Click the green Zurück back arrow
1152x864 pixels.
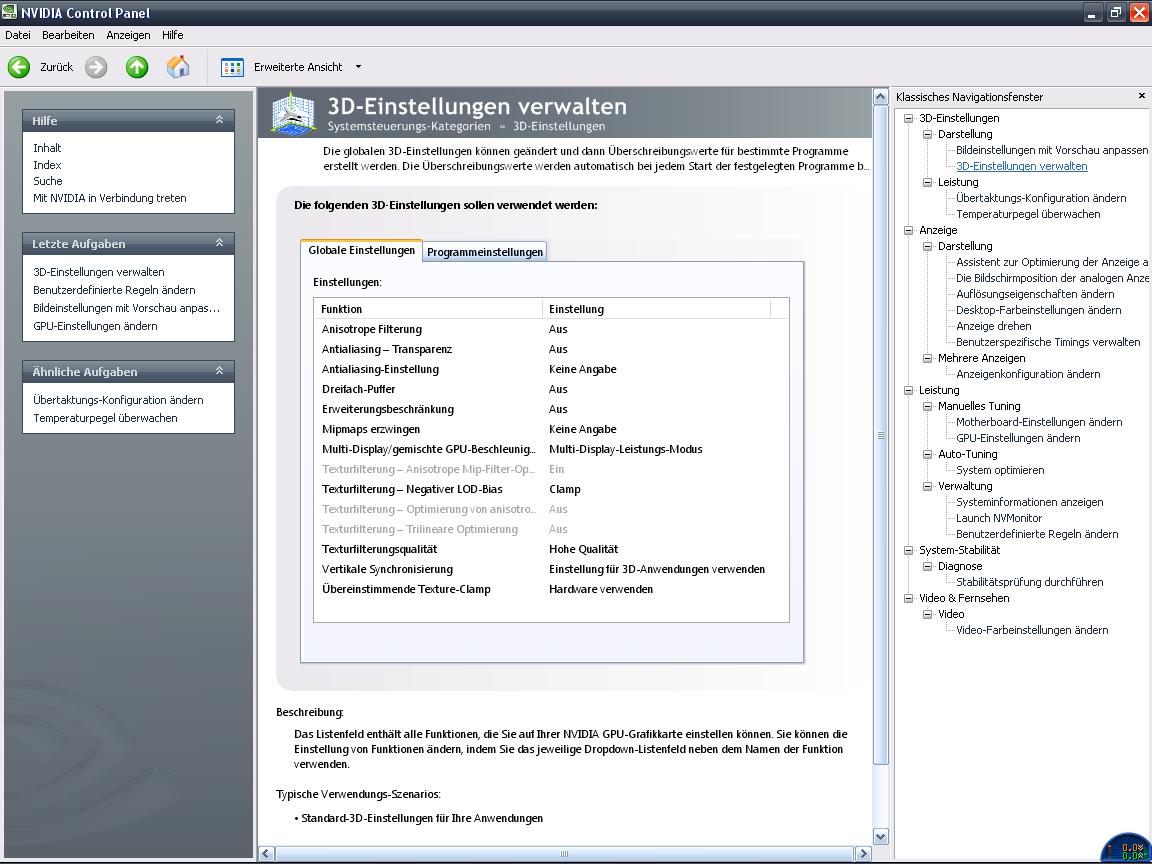pyautogui.click(x=19, y=67)
